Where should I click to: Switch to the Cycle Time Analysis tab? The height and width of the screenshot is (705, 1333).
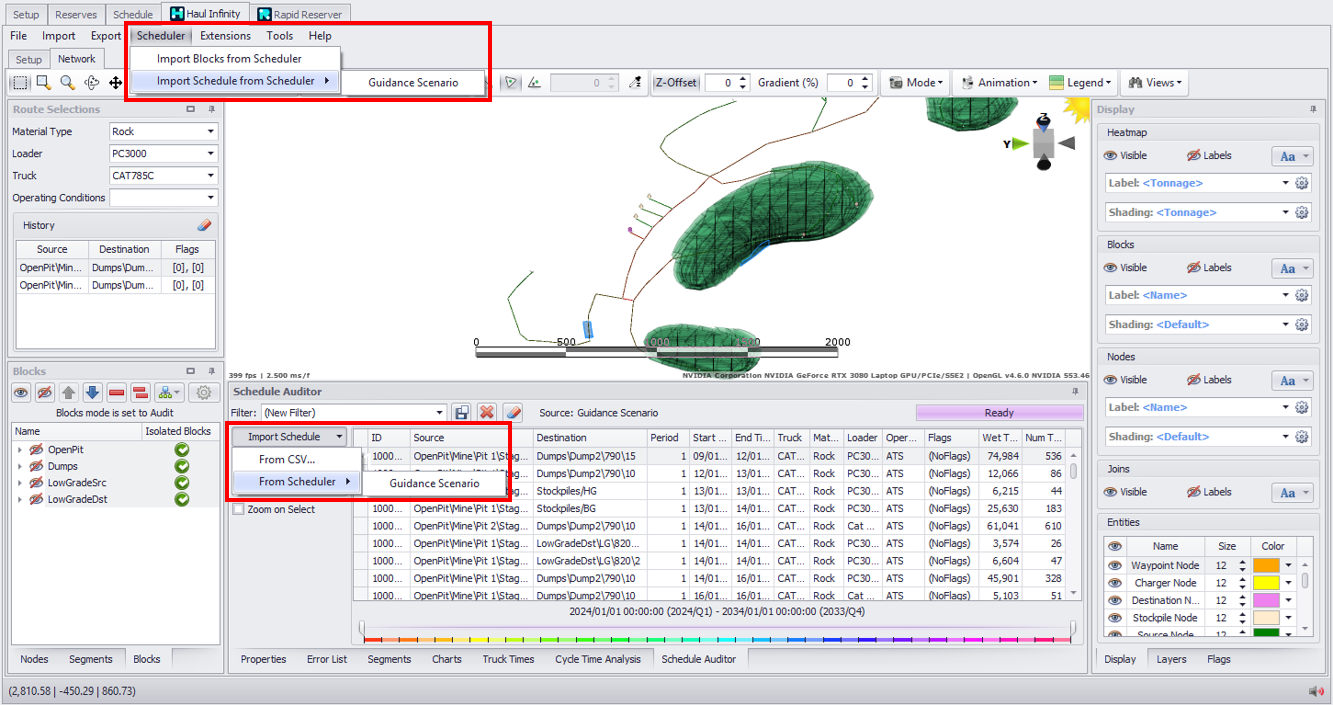pos(597,659)
